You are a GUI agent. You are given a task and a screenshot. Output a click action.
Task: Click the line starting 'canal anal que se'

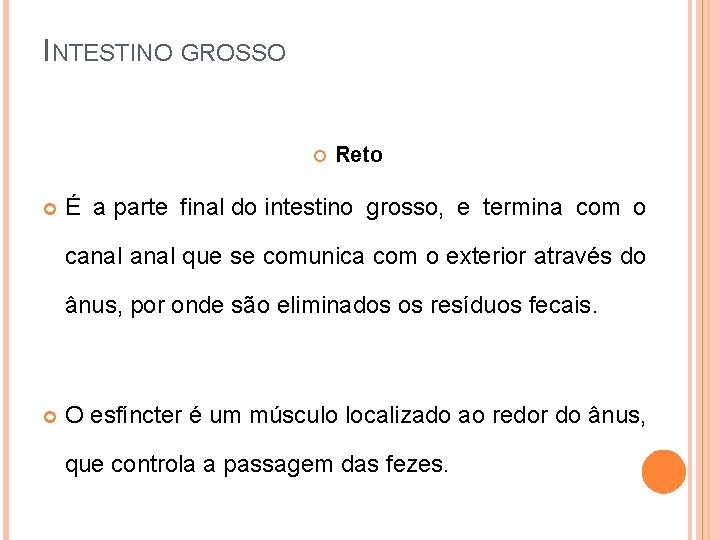(x=355, y=257)
